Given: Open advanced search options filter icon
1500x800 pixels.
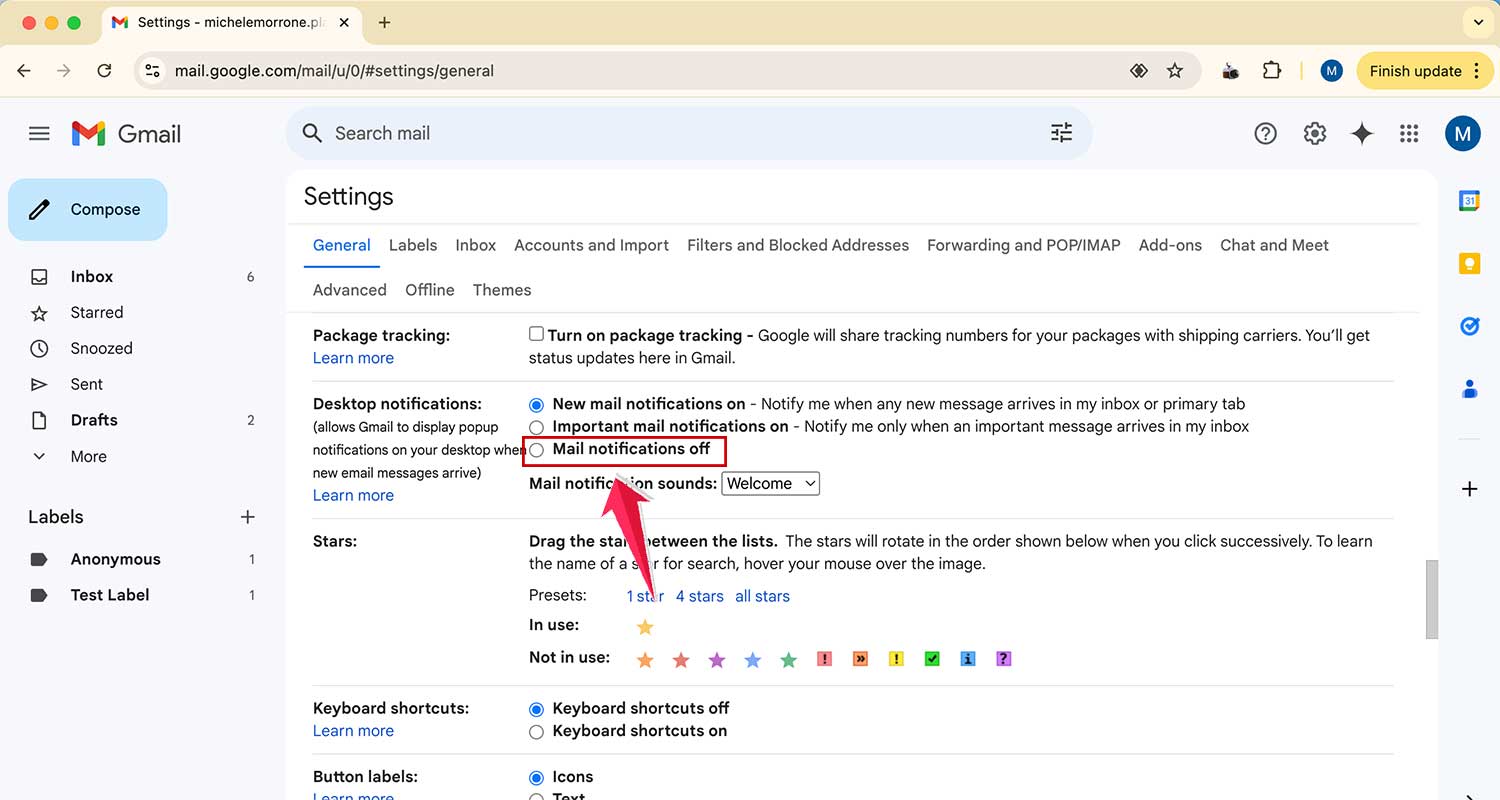Looking at the screenshot, I should point(1061,132).
